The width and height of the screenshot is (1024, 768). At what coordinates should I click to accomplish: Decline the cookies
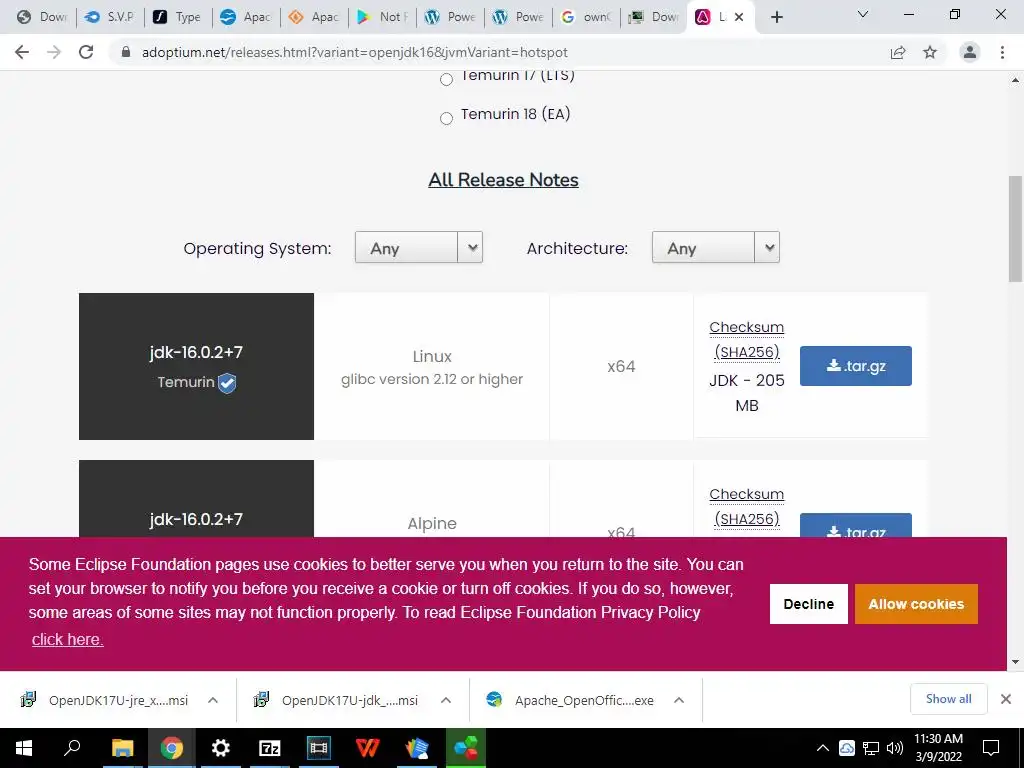(x=808, y=604)
